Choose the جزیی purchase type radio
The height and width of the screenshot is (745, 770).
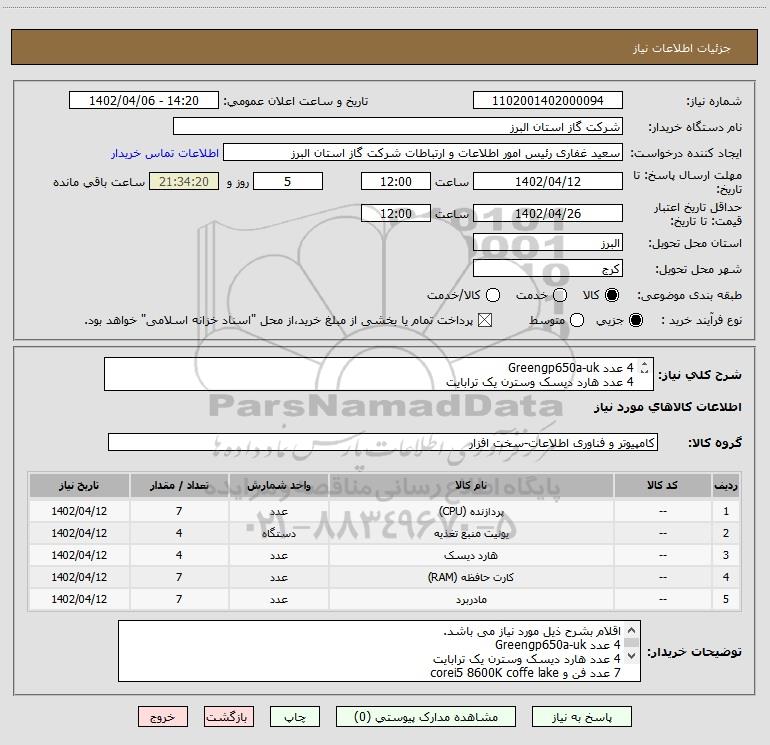click(x=636, y=321)
